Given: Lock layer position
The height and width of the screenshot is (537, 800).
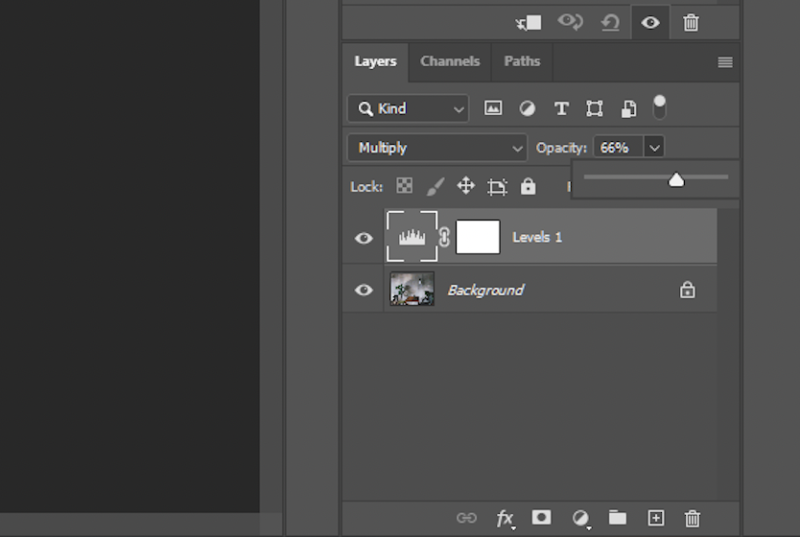Looking at the screenshot, I should (x=466, y=186).
